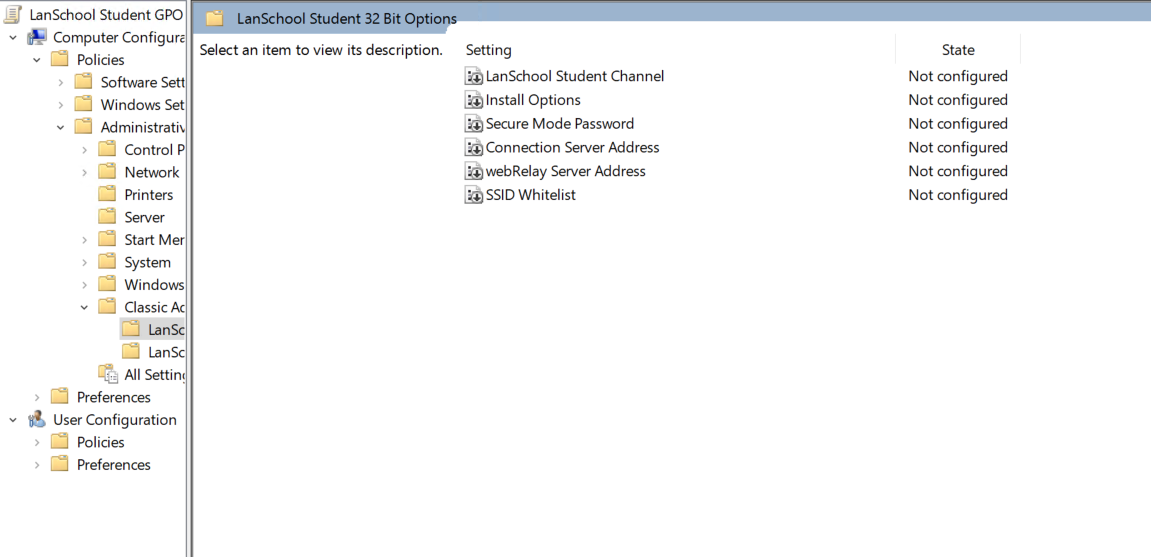Expand the Control Panel node
This screenshot has width=1151, height=557.
[84, 150]
